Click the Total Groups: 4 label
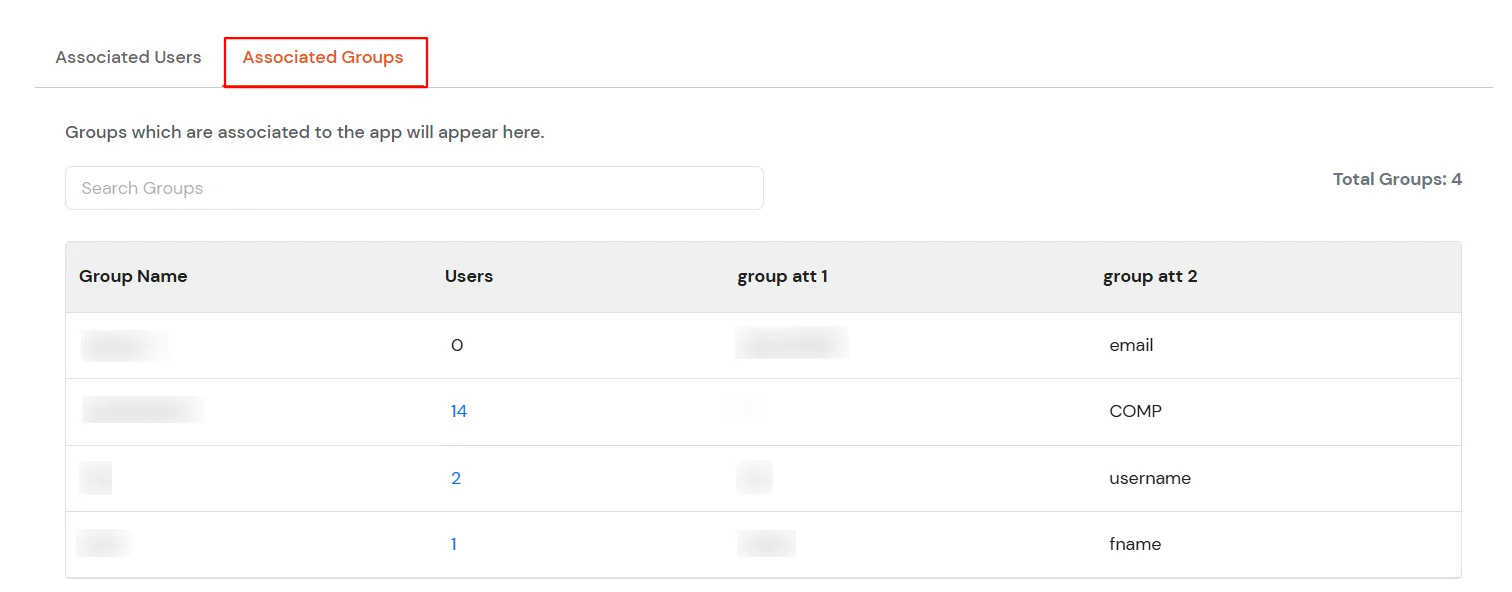1512x592 pixels. tap(1396, 178)
